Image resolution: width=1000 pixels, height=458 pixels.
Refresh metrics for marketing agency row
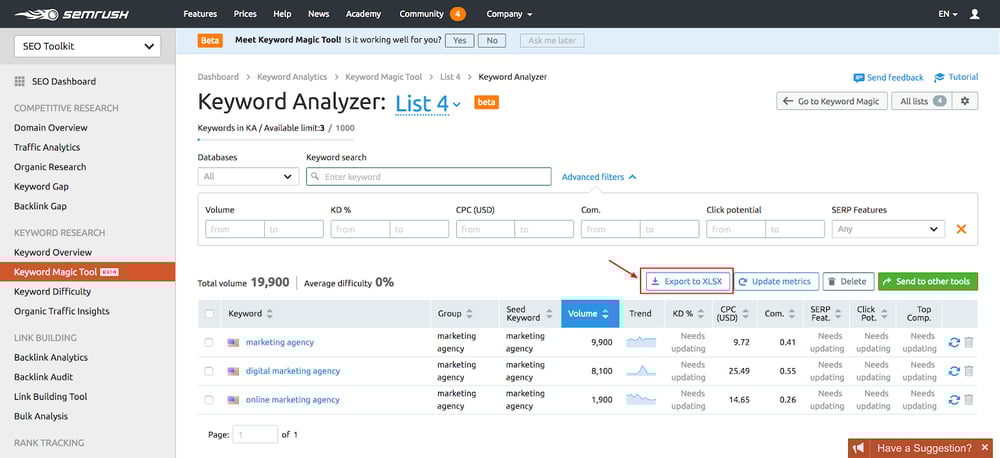coord(954,343)
